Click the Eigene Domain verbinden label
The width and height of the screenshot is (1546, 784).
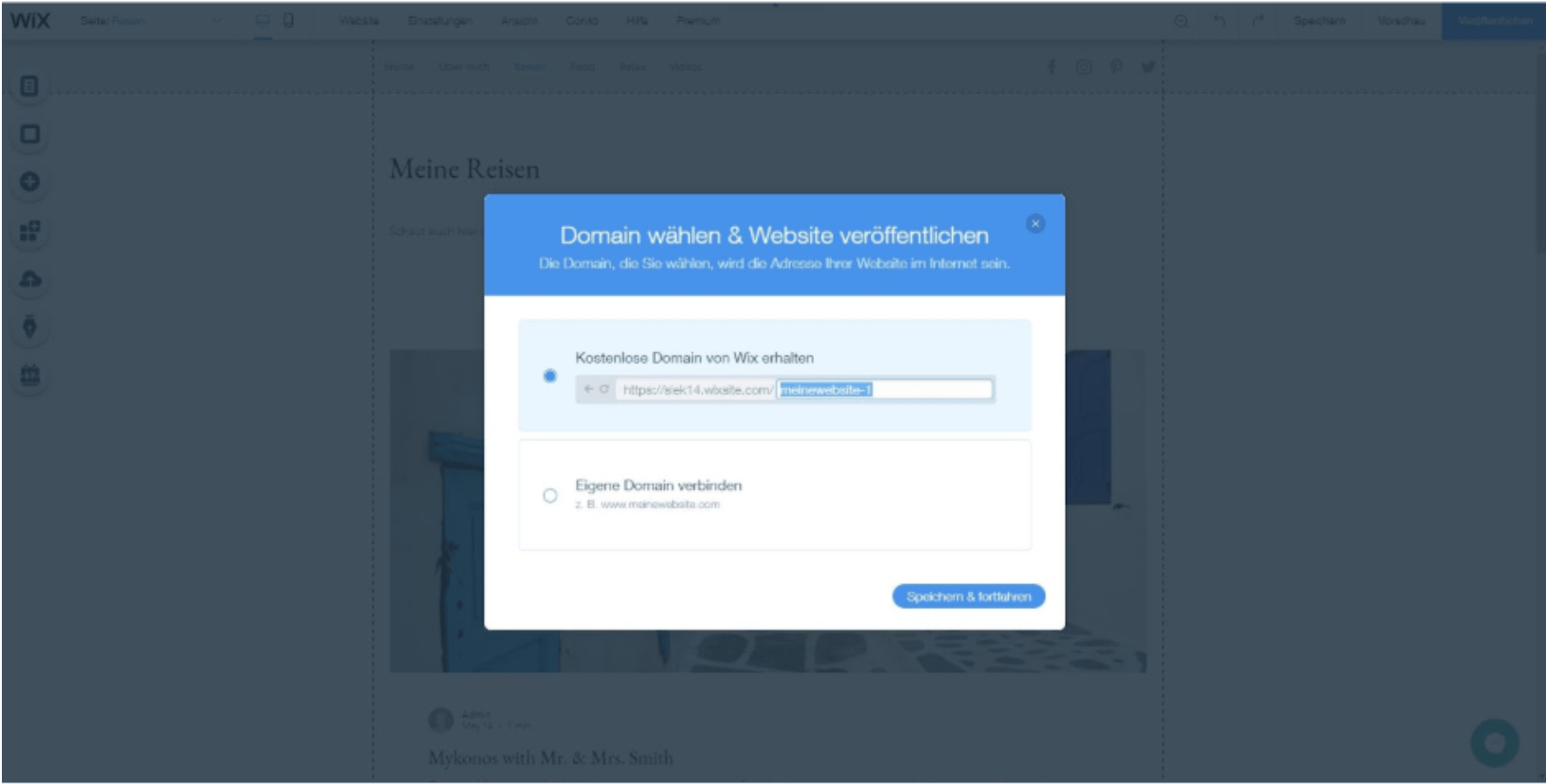(x=658, y=485)
